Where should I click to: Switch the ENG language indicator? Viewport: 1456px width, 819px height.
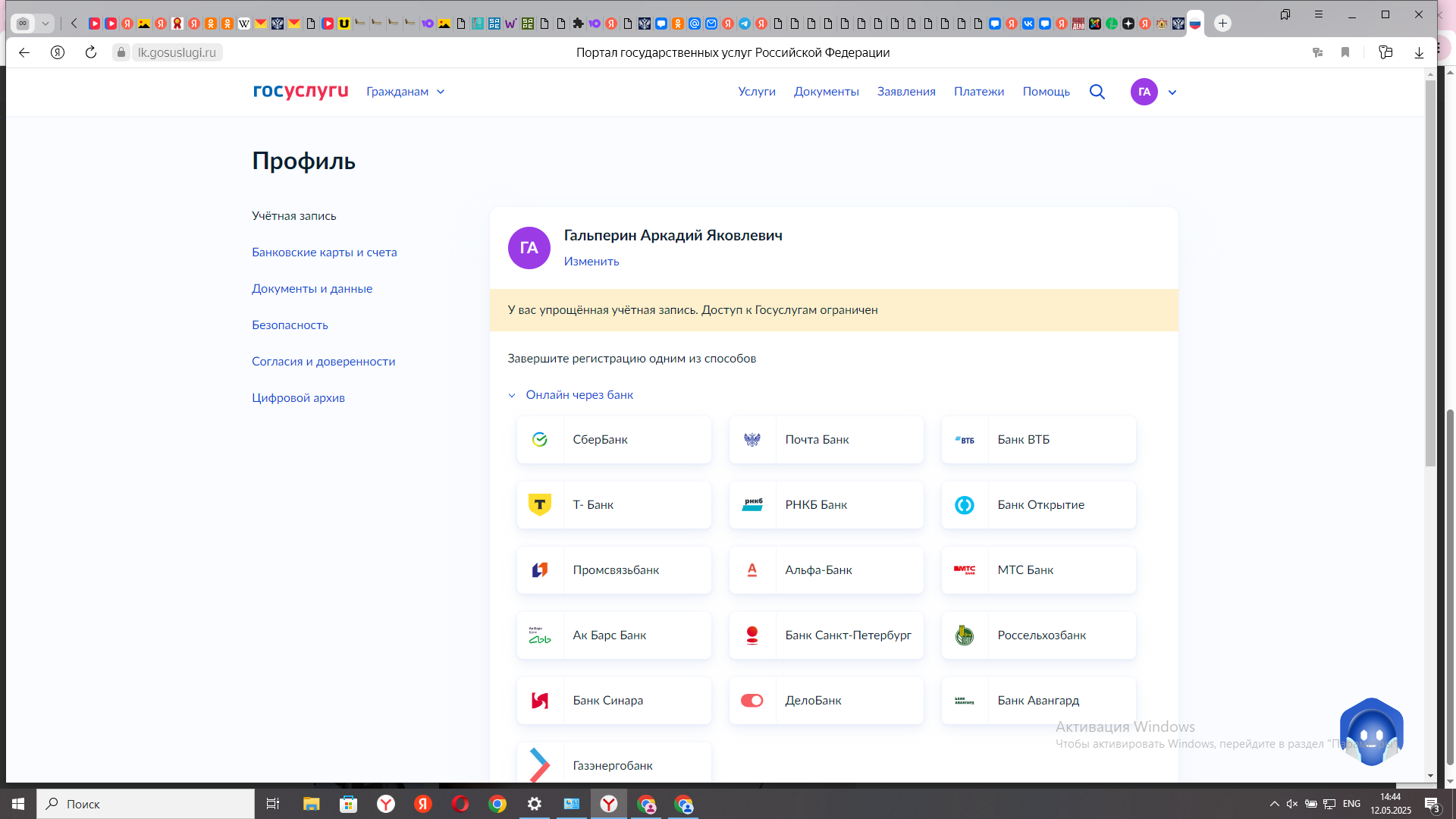tap(1351, 804)
